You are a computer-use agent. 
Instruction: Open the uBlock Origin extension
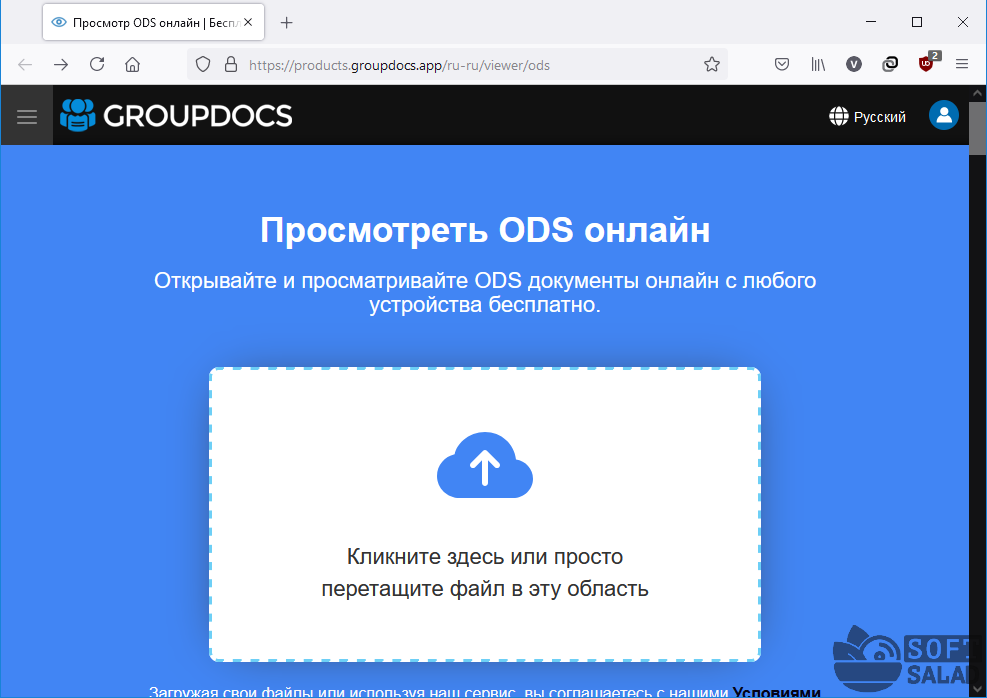927,63
